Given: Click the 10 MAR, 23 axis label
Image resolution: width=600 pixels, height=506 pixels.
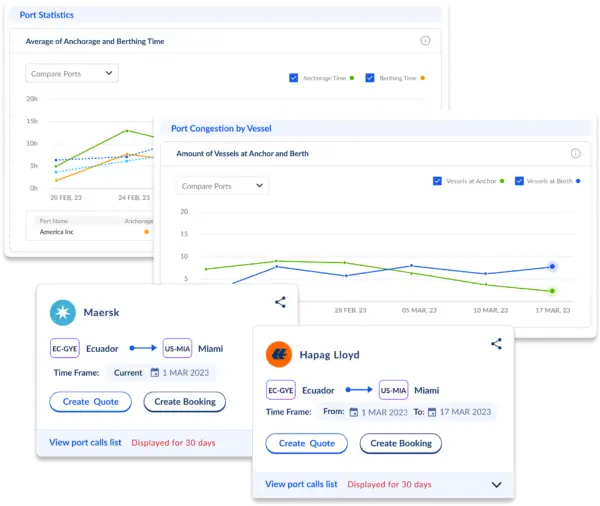Looking at the screenshot, I should [x=491, y=310].
